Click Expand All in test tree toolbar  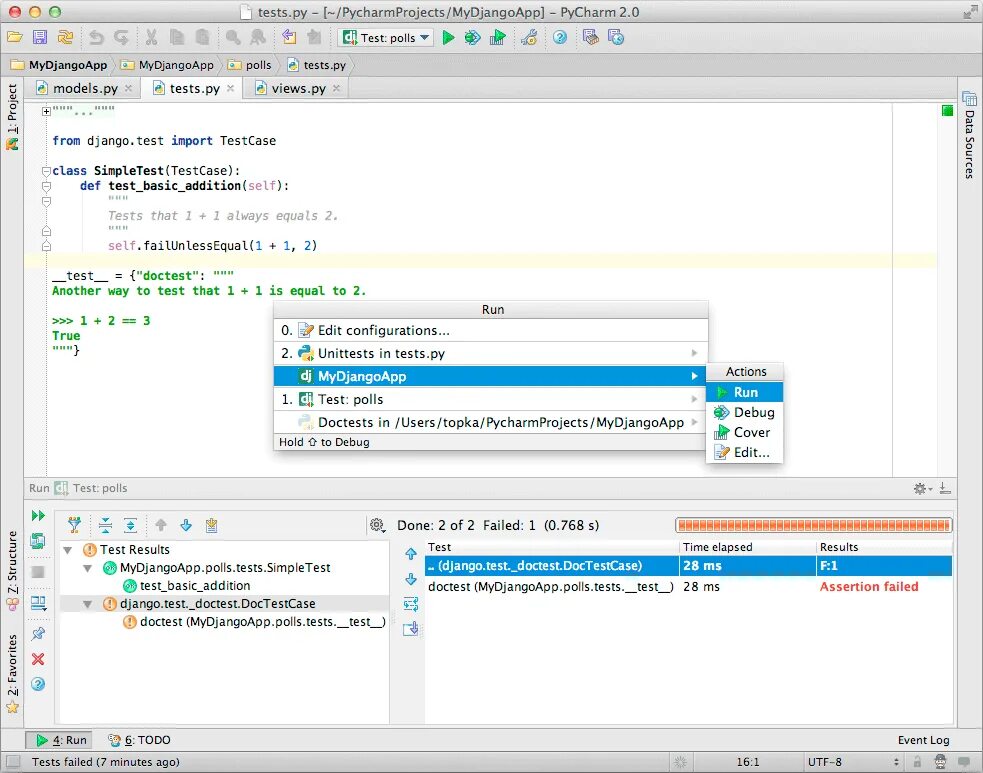[130, 525]
